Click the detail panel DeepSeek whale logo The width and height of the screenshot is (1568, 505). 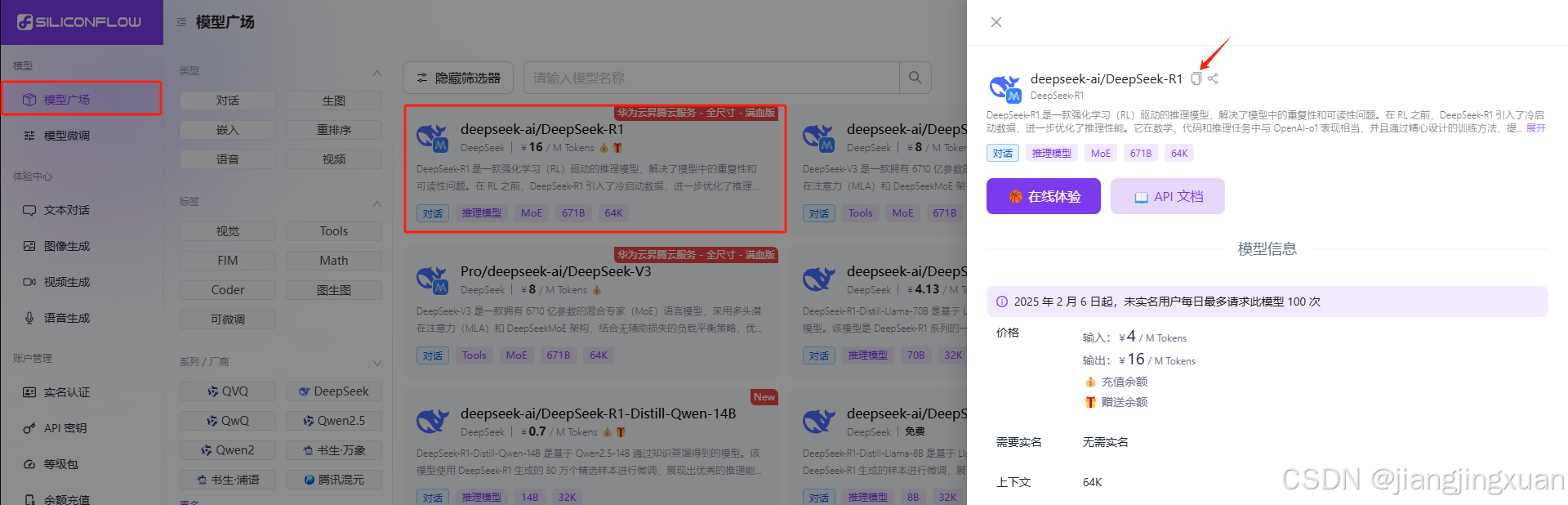point(1005,87)
